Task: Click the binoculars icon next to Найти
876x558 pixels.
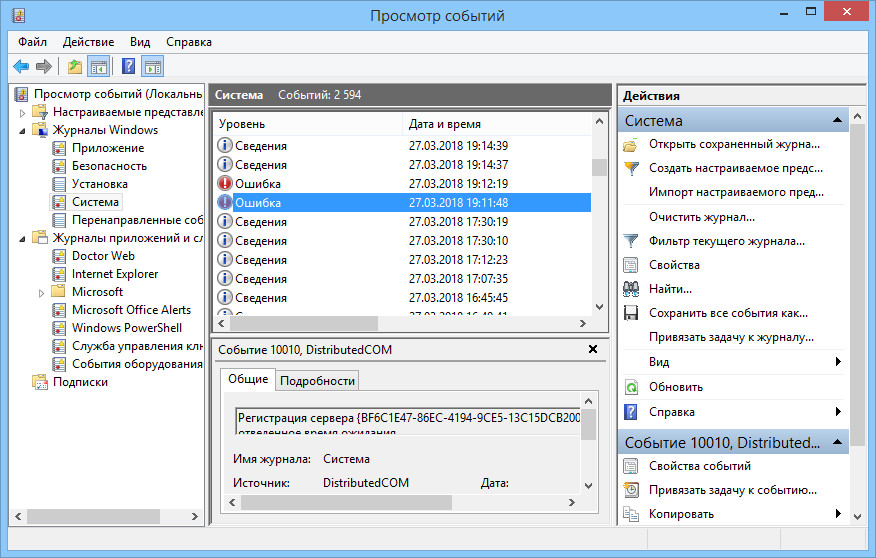Action: [x=631, y=289]
